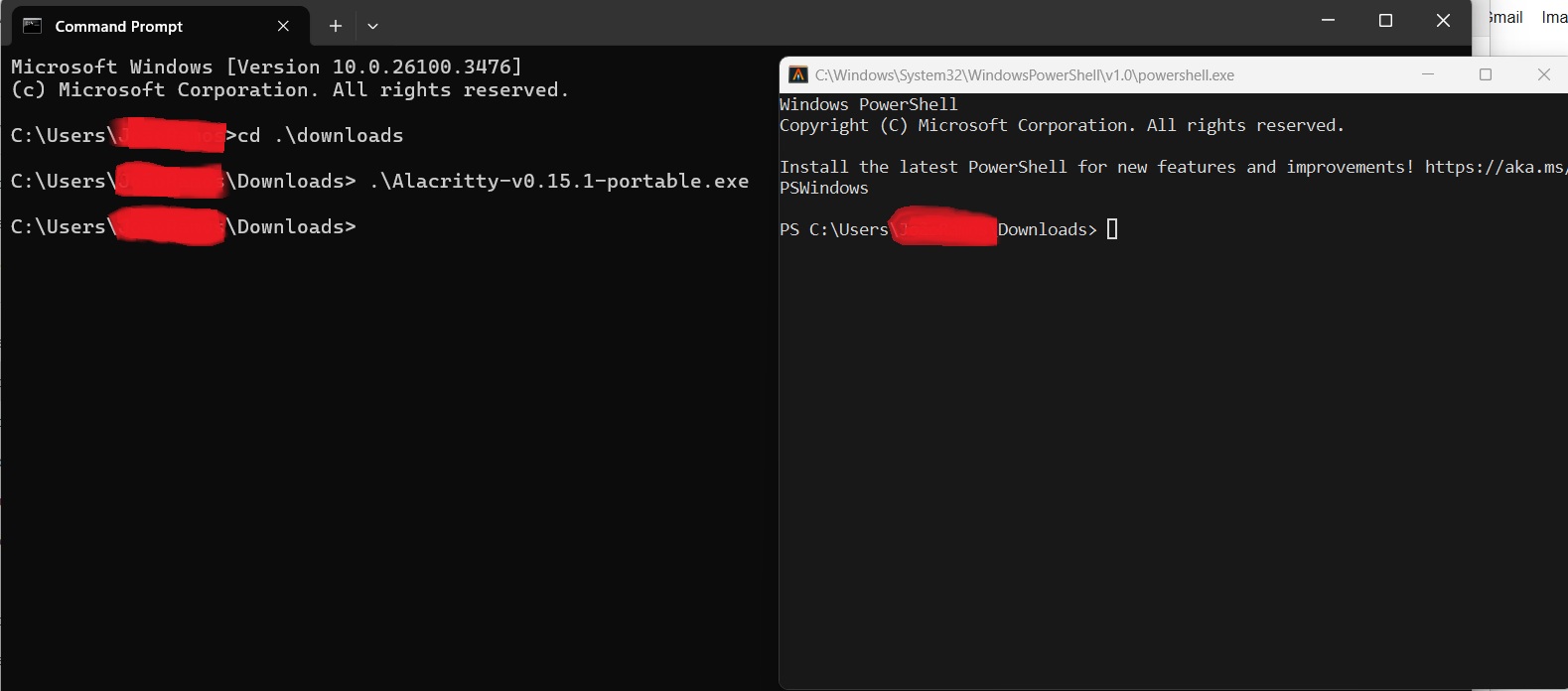Click the blinking cursor at the PowerShell prompt
Viewport: 1568px width, 691px height.
pyautogui.click(x=1112, y=228)
